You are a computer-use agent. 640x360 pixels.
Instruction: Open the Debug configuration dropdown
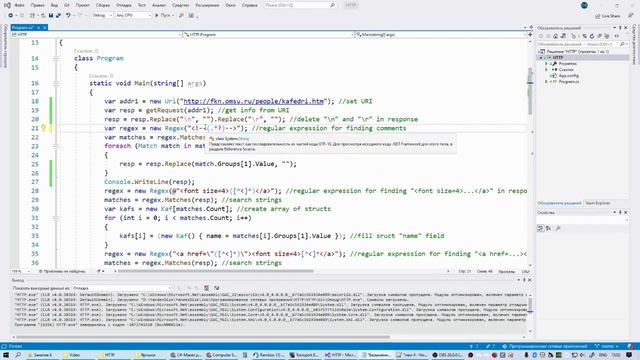(102, 15)
